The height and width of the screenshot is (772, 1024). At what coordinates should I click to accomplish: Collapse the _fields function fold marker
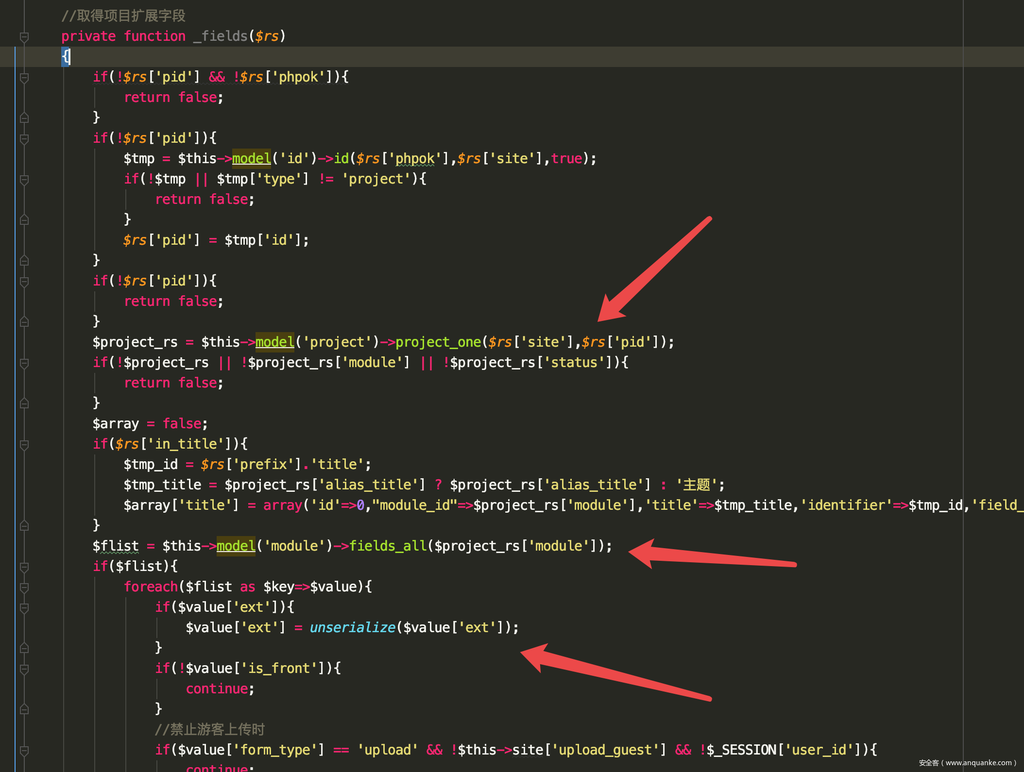pos(24,36)
